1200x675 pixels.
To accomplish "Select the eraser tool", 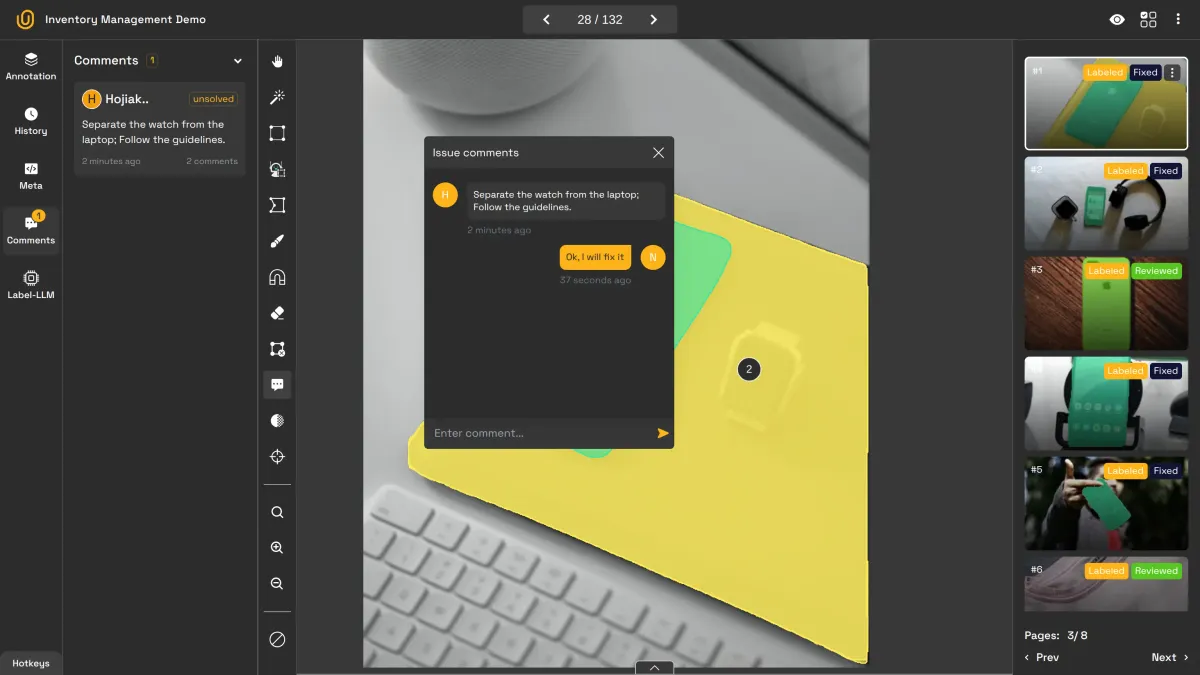I will tap(277, 313).
